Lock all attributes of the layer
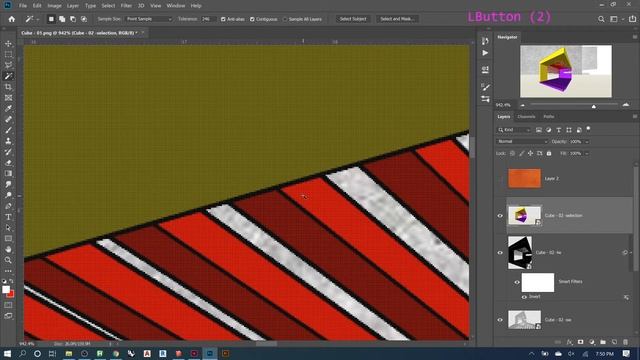Image resolution: width=640 pixels, height=360 pixels. [549, 153]
